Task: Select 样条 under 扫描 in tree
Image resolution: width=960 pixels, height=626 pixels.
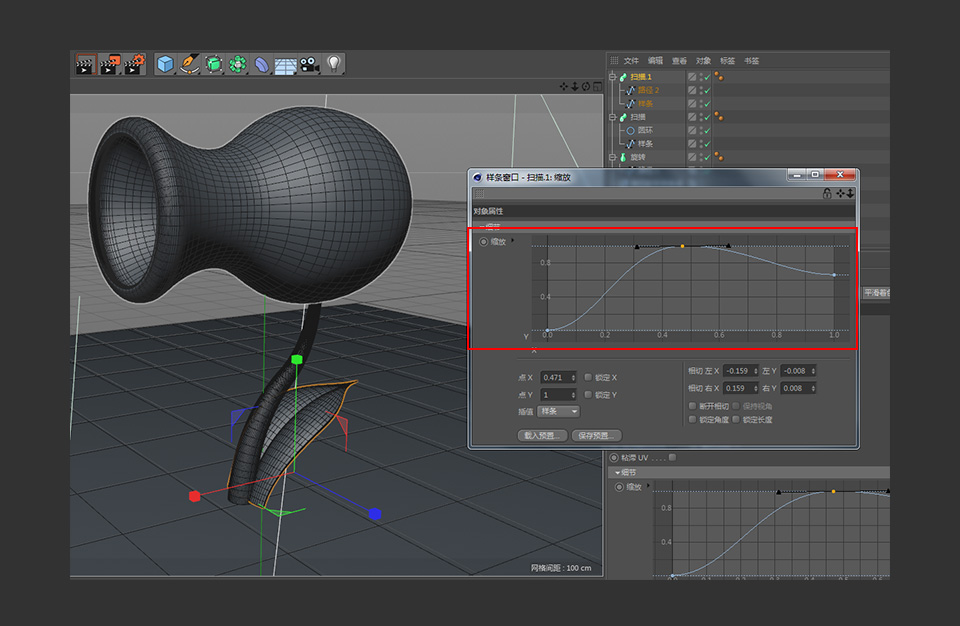Action: tap(645, 144)
